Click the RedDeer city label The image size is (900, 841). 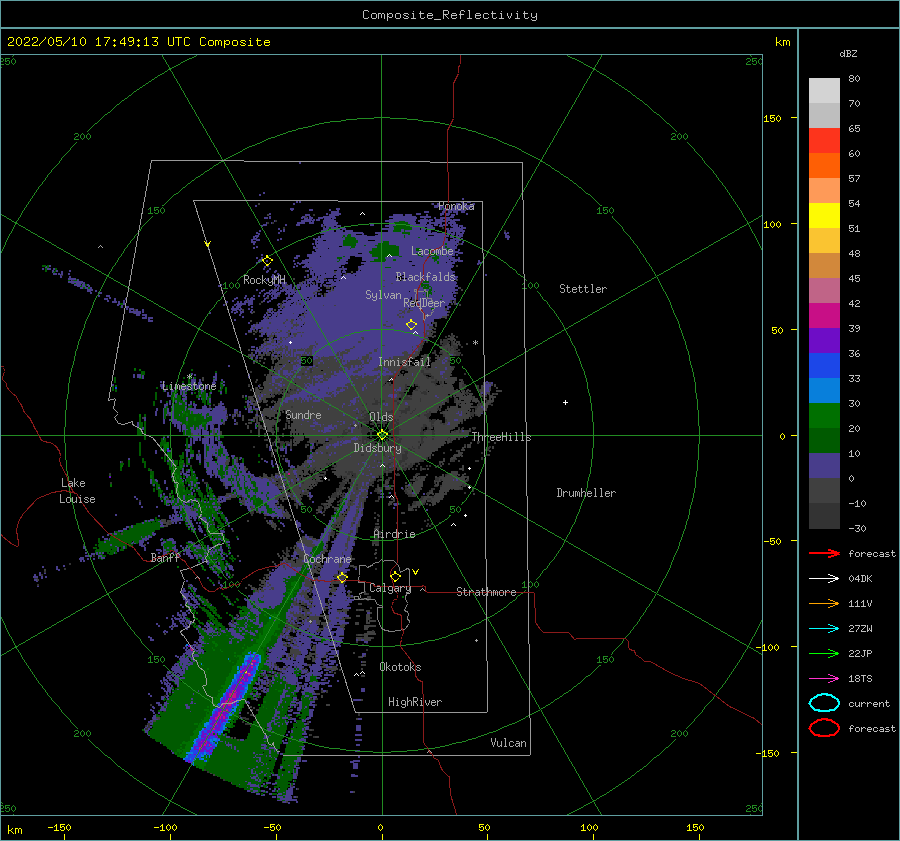424,303
